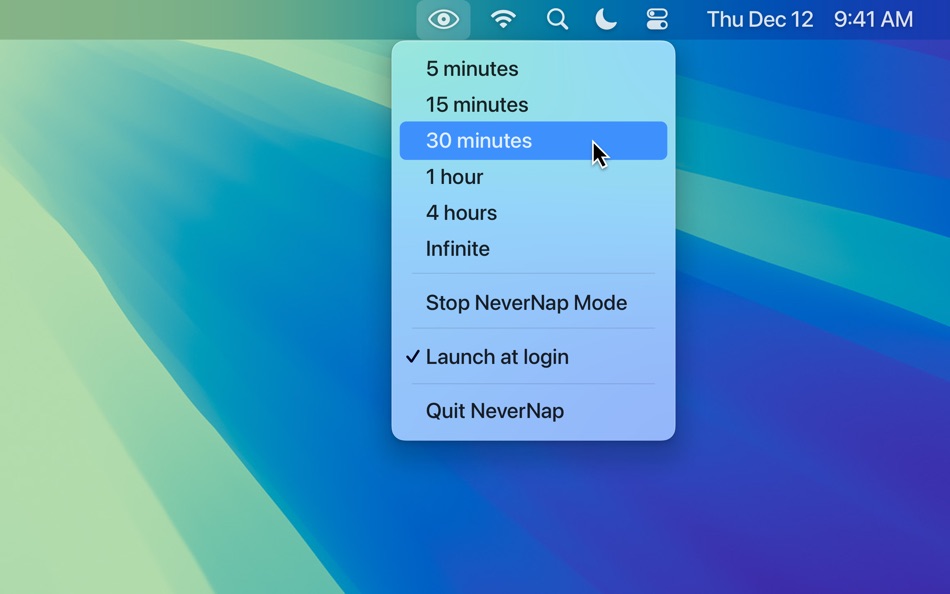Select the 30 minutes option

point(533,141)
